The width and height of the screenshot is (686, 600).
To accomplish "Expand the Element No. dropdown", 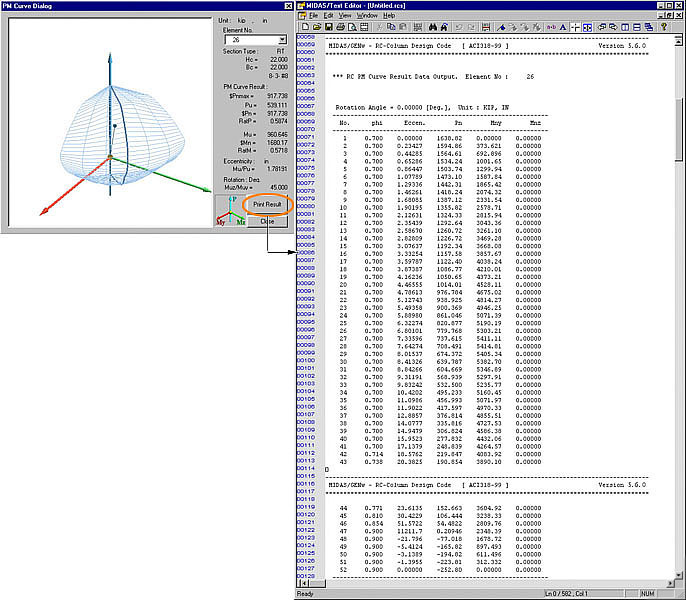I will pyautogui.click(x=283, y=40).
